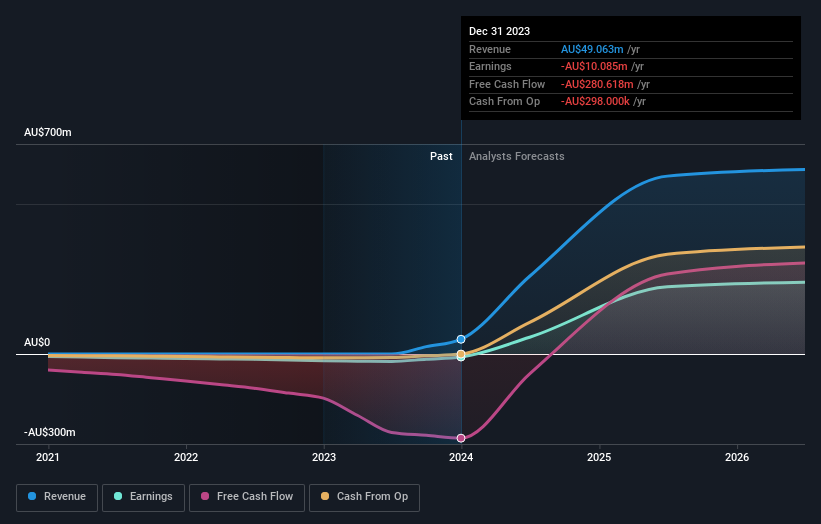The image size is (821, 524).
Task: Click the orange Cash From Op data point at 2024
Action: [x=461, y=354]
